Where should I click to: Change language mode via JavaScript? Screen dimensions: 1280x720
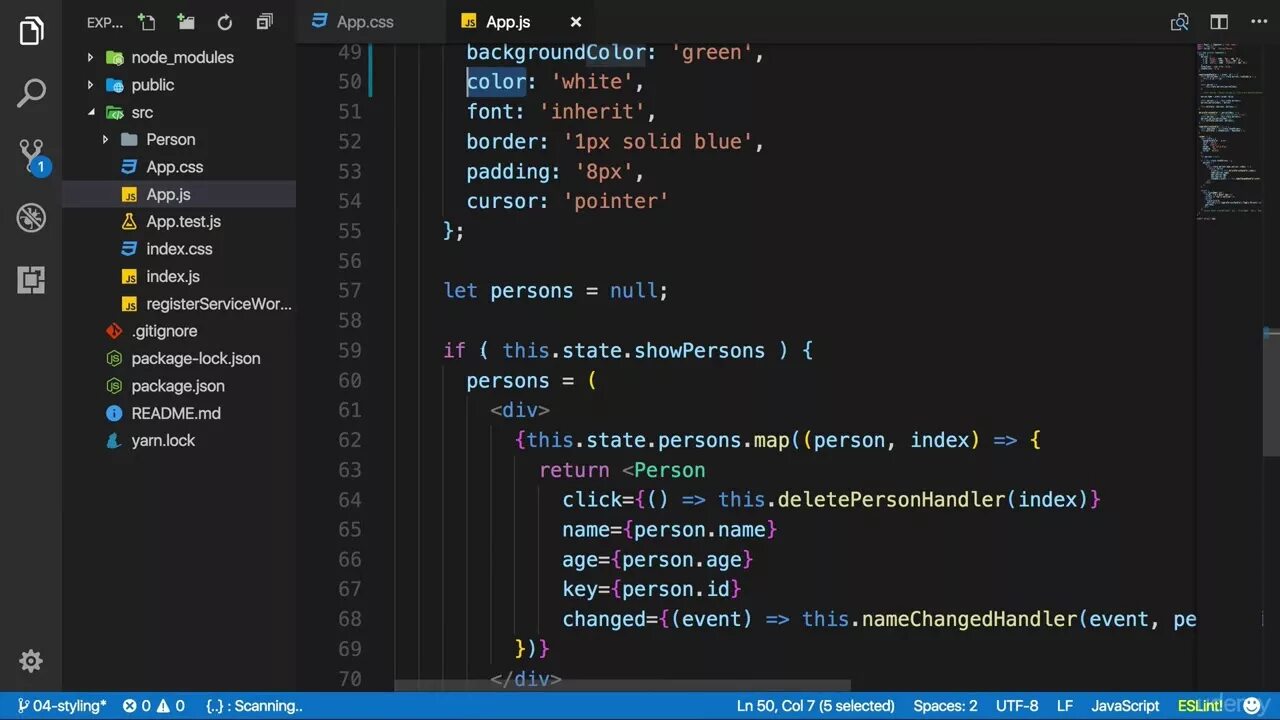1125,706
